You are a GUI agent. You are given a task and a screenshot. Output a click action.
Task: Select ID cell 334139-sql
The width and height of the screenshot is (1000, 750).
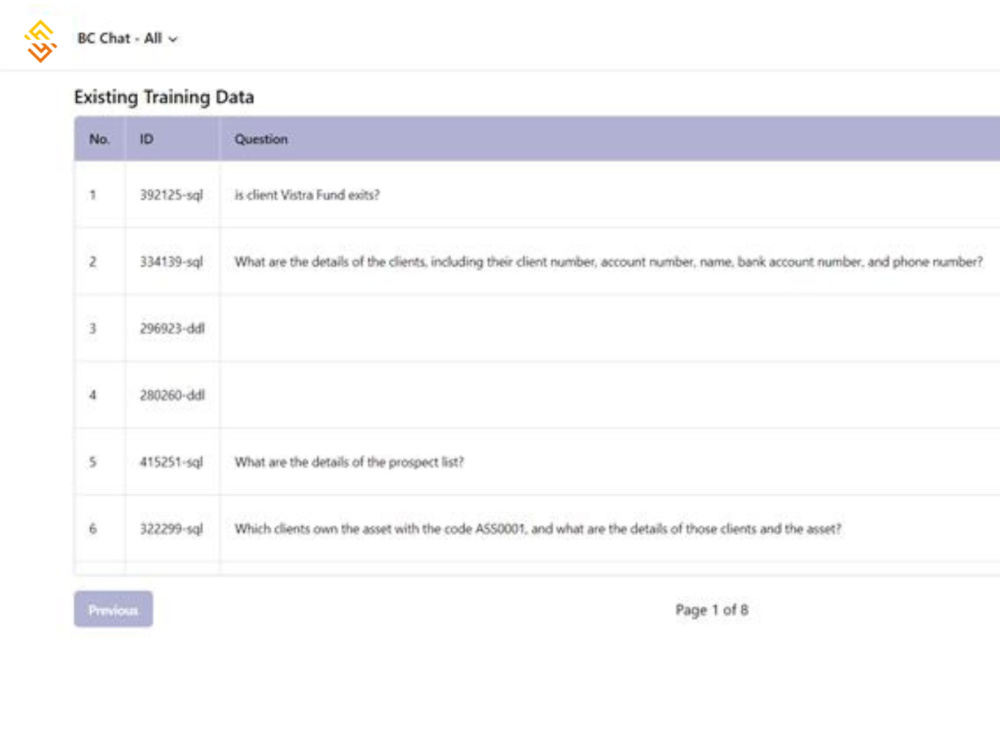point(172,261)
